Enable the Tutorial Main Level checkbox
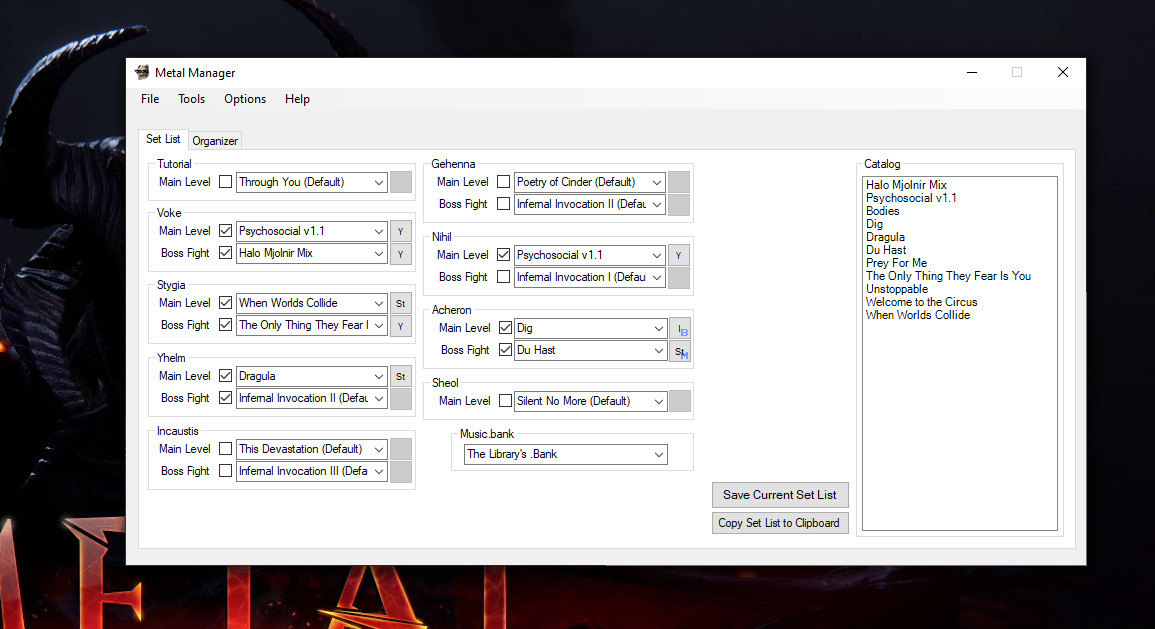 tap(225, 182)
